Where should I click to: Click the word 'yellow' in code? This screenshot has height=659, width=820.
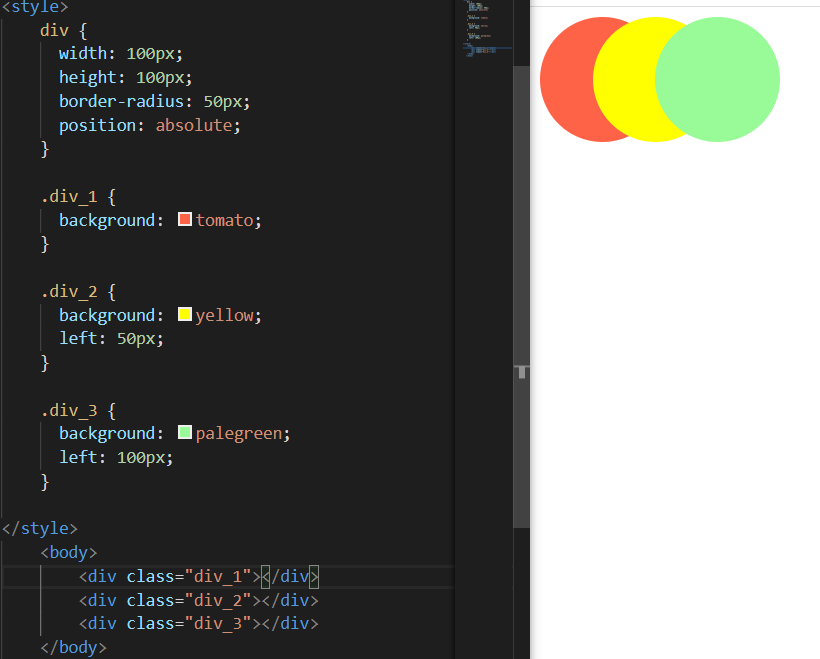225,315
